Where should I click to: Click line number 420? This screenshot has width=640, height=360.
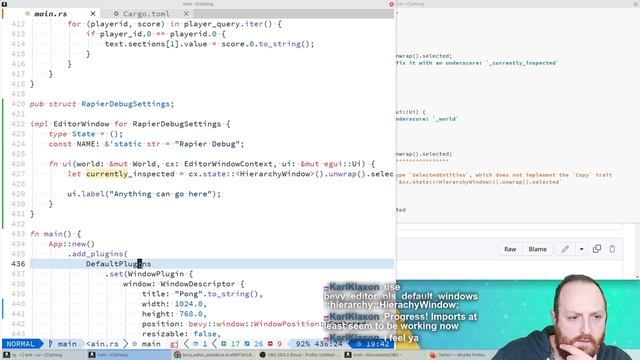point(18,104)
